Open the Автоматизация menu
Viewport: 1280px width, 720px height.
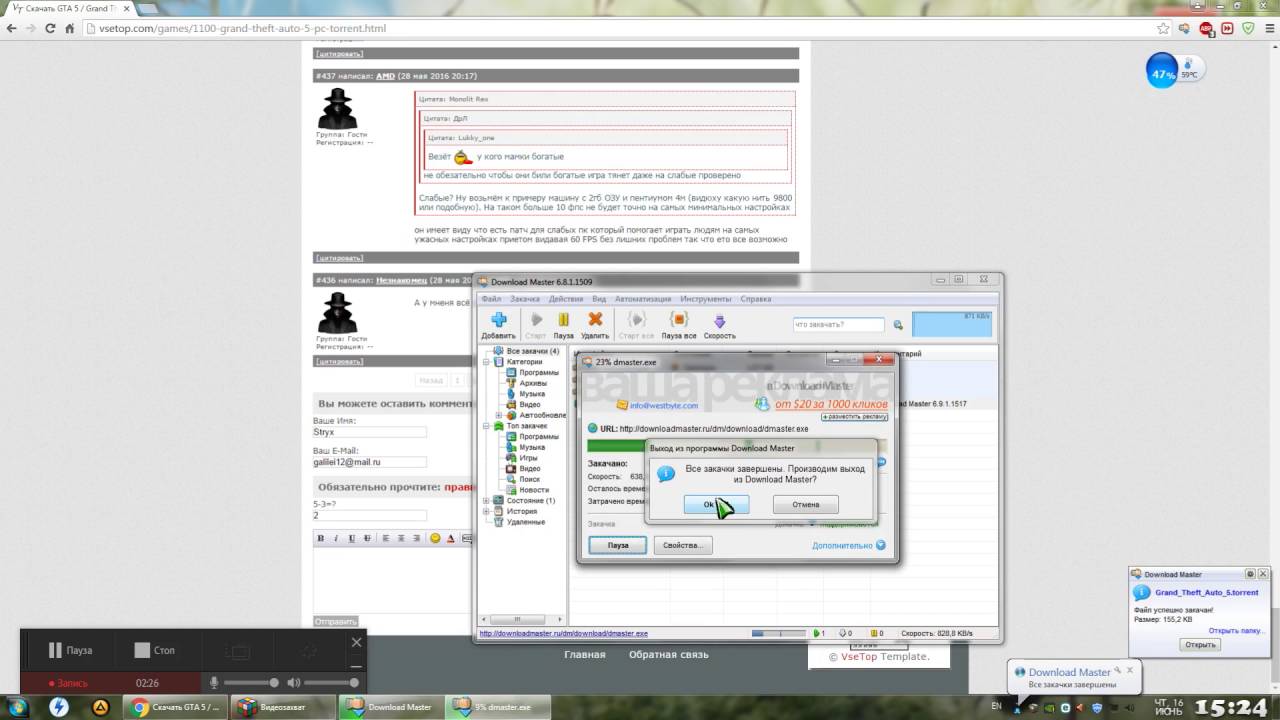[644, 299]
